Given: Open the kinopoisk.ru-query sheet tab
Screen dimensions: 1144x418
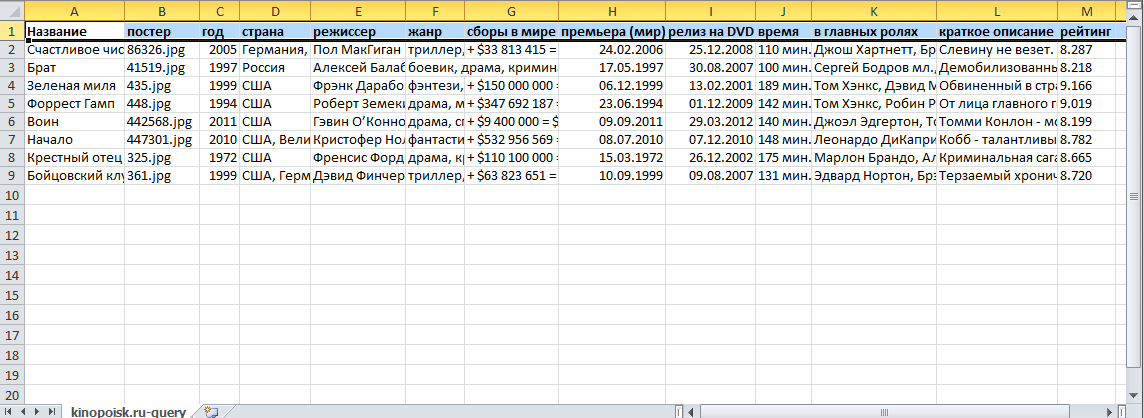Looking at the screenshot, I should (x=128, y=412).
